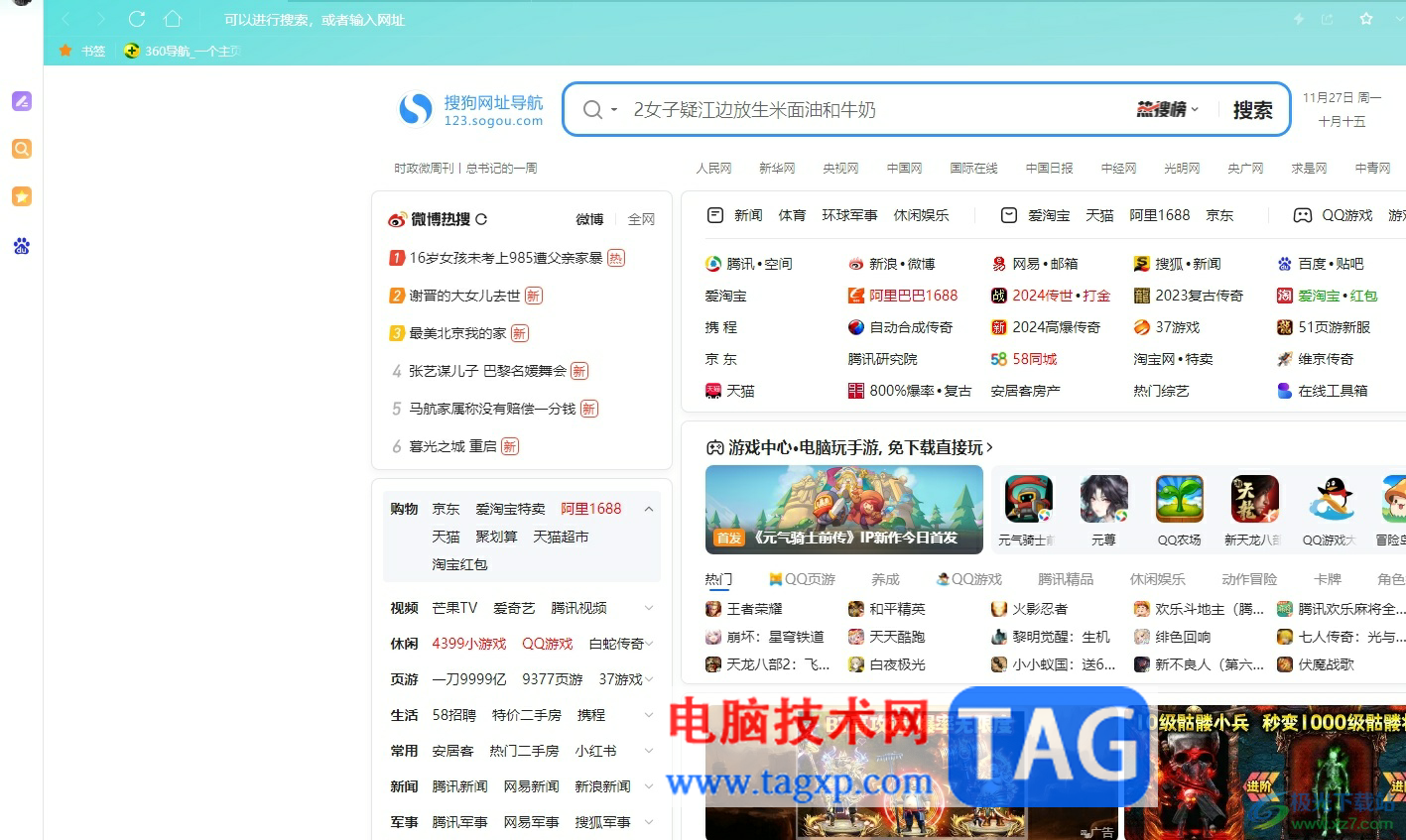Select the 腾讯精品 games tab
This screenshot has height=840, width=1406.
point(1066,579)
